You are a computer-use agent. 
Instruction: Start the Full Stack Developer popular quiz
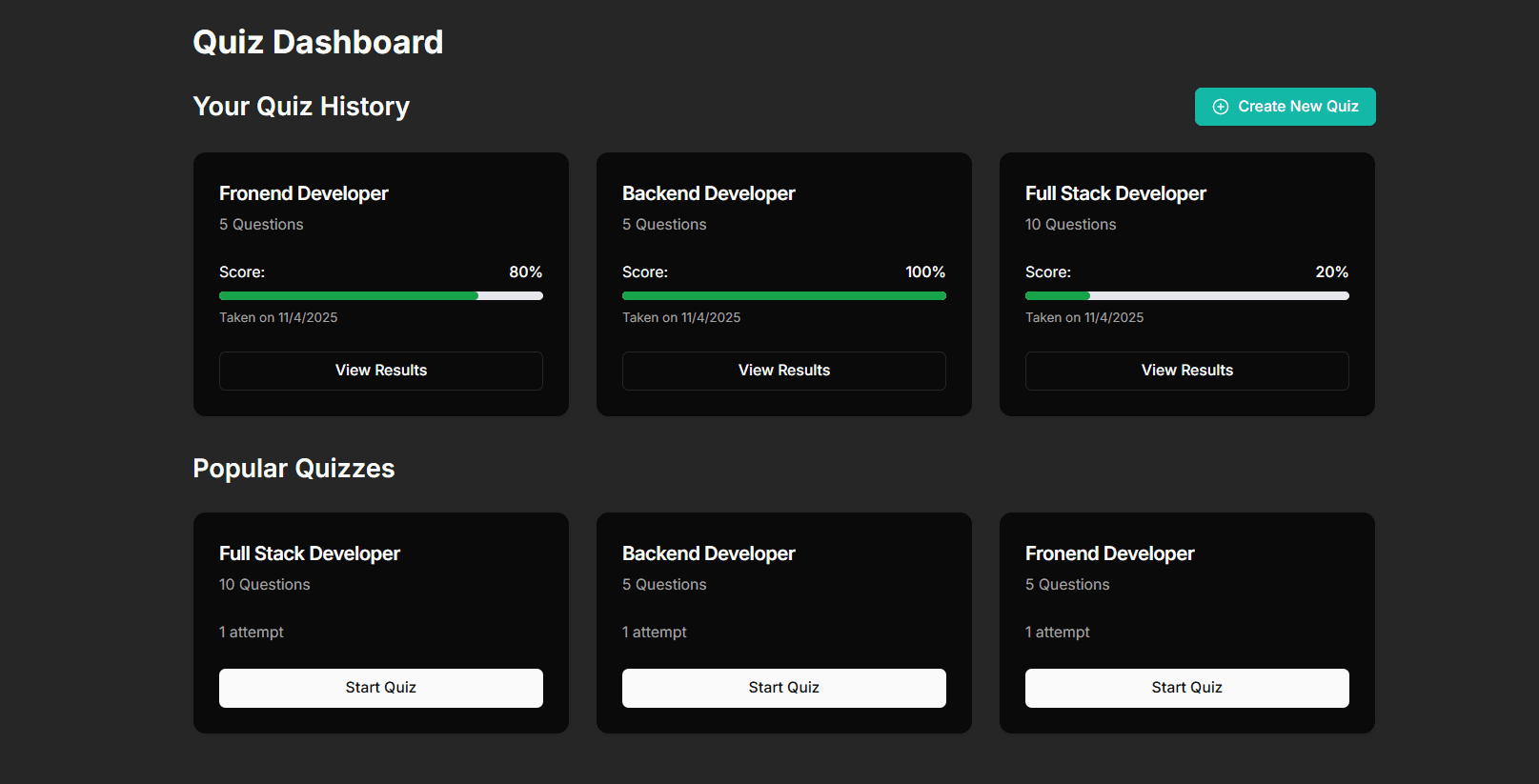(x=381, y=688)
